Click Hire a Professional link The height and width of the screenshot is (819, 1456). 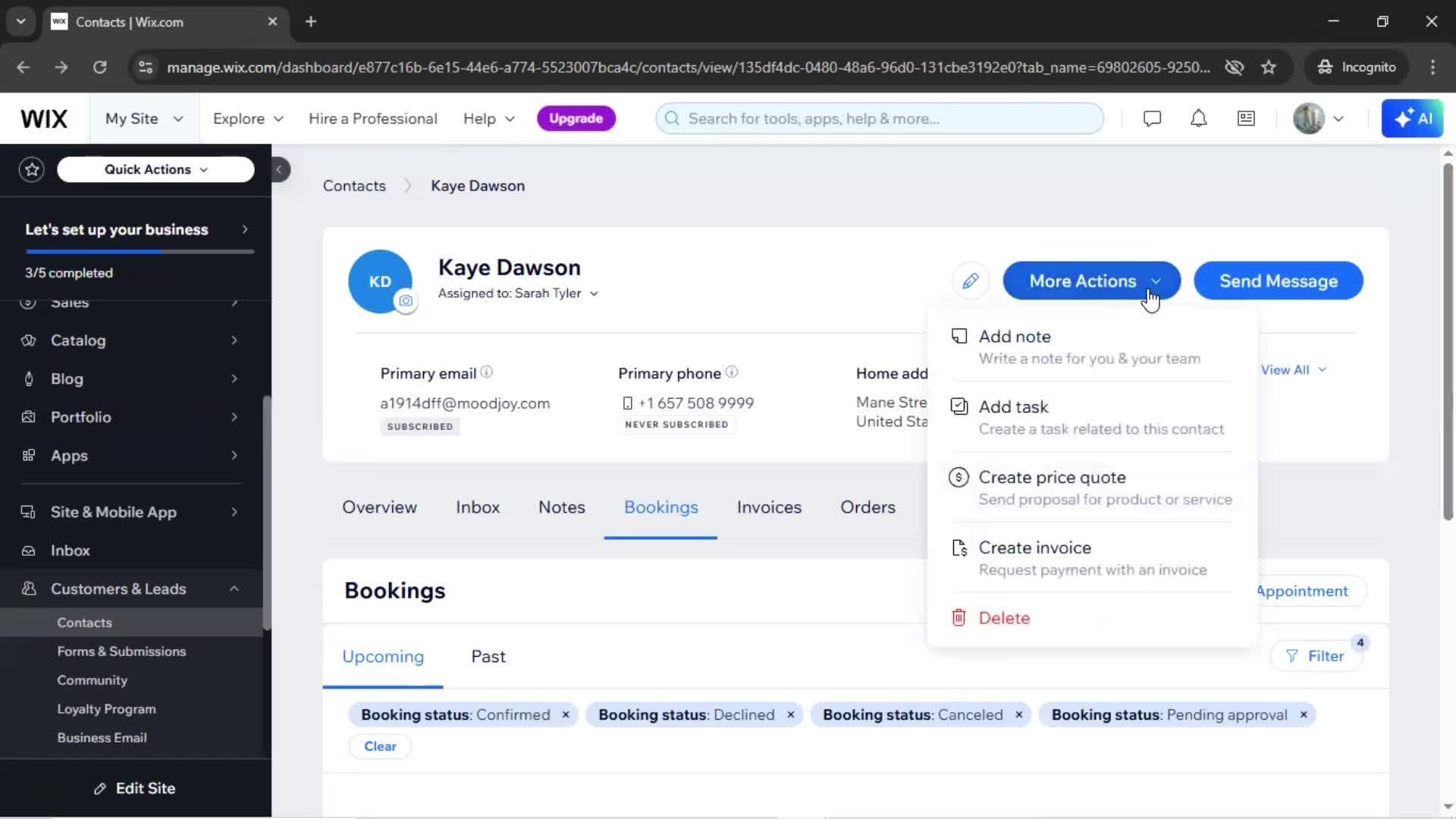click(373, 119)
